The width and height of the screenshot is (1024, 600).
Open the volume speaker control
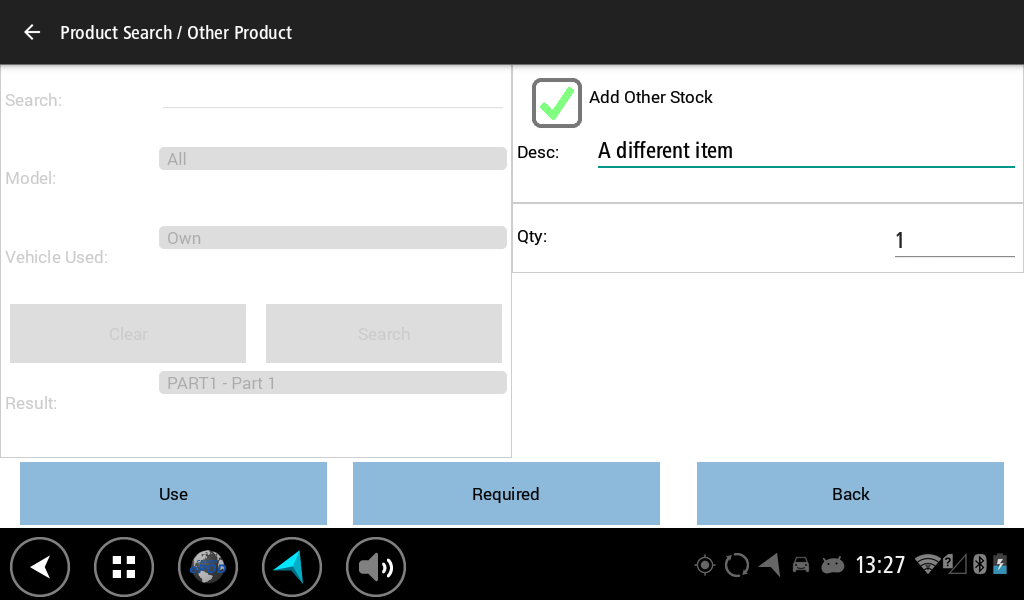tap(376, 567)
